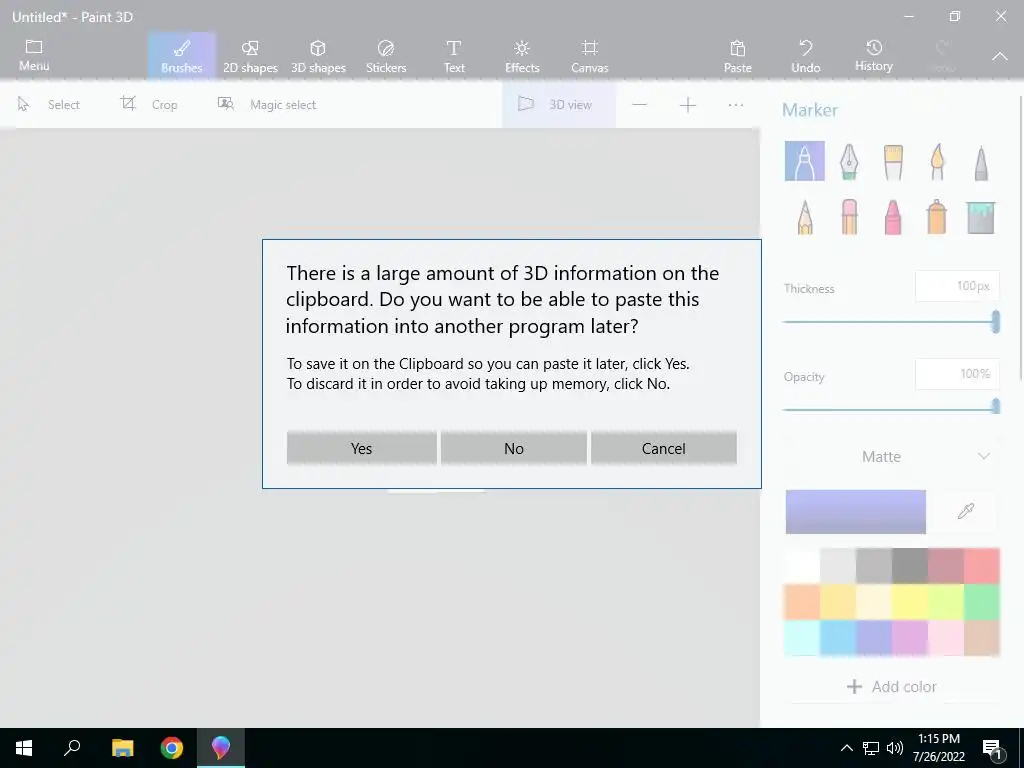
Task: Select the Spray can brush
Action: 937,217
